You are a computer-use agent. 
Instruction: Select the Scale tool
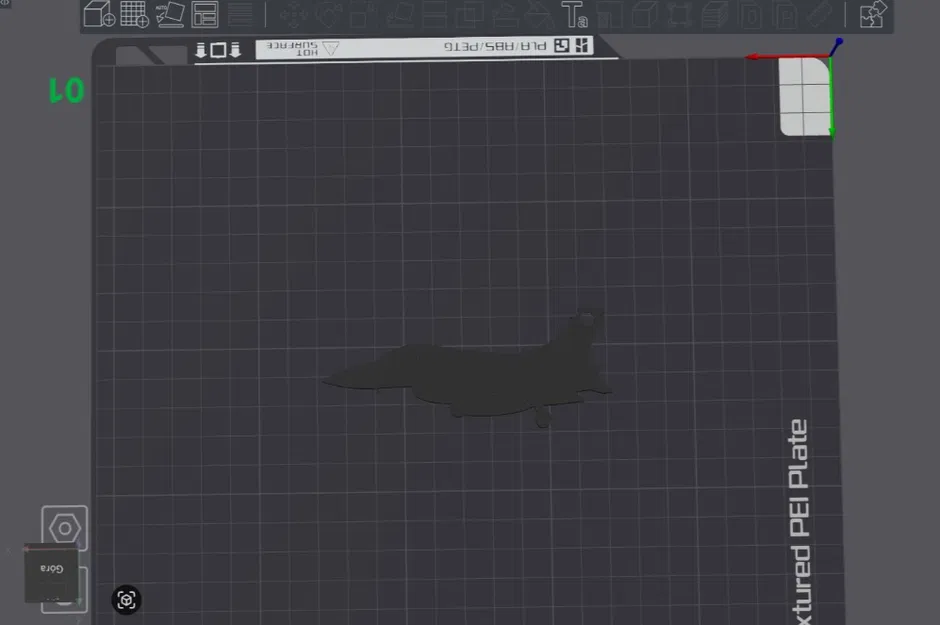click(x=360, y=14)
